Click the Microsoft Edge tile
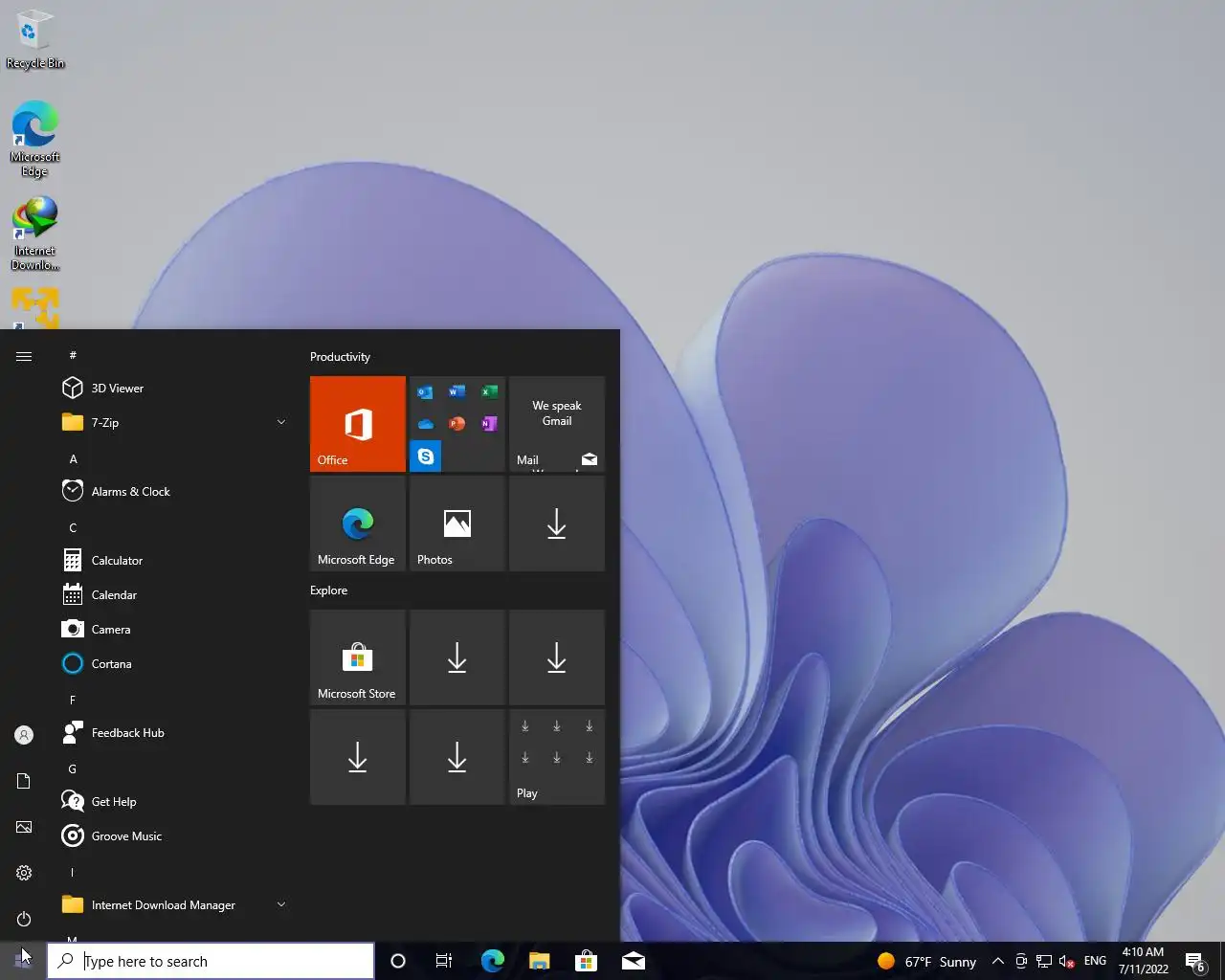Image resolution: width=1225 pixels, height=980 pixels. point(358,523)
